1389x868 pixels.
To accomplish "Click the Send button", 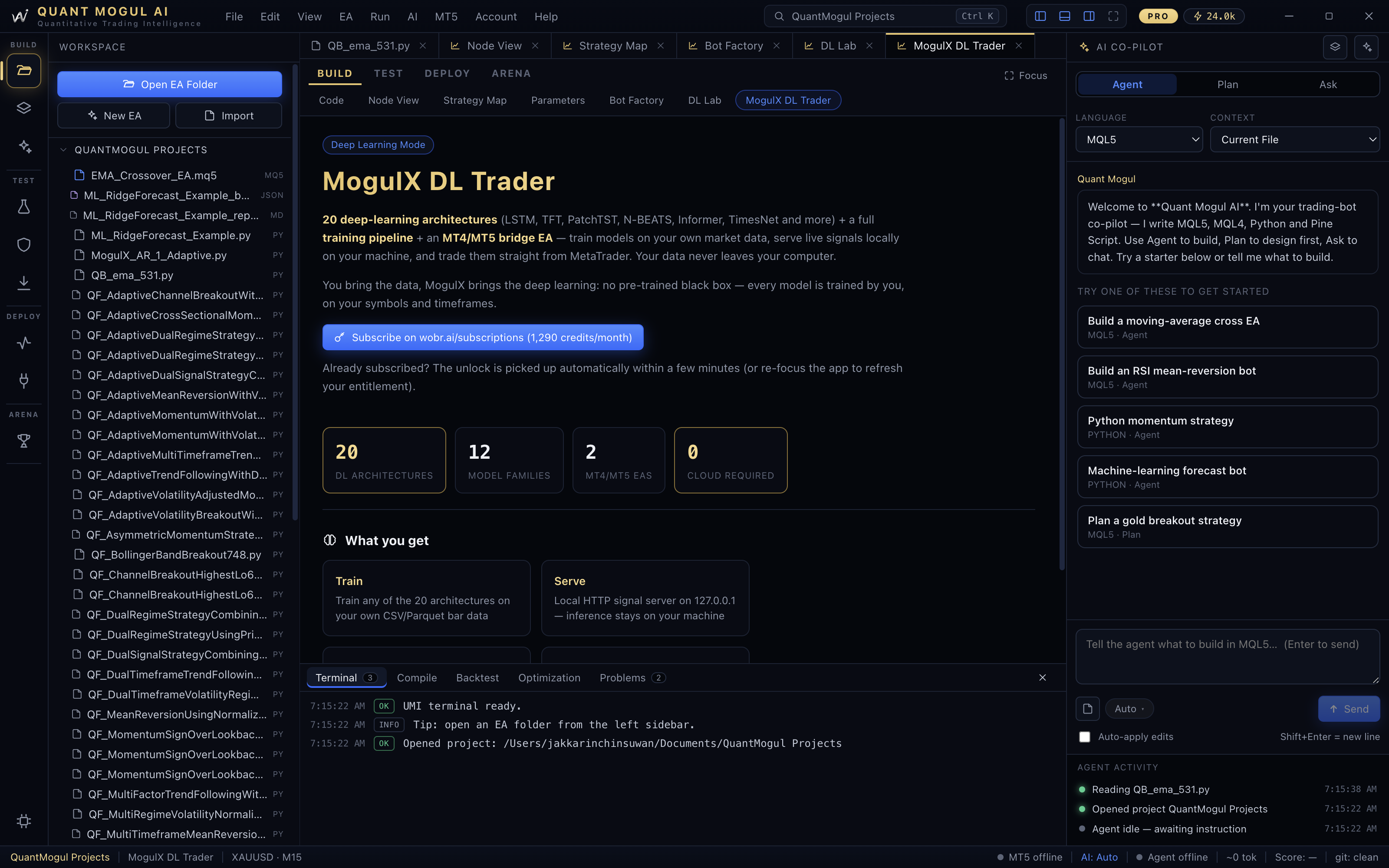I will pos(1349,709).
